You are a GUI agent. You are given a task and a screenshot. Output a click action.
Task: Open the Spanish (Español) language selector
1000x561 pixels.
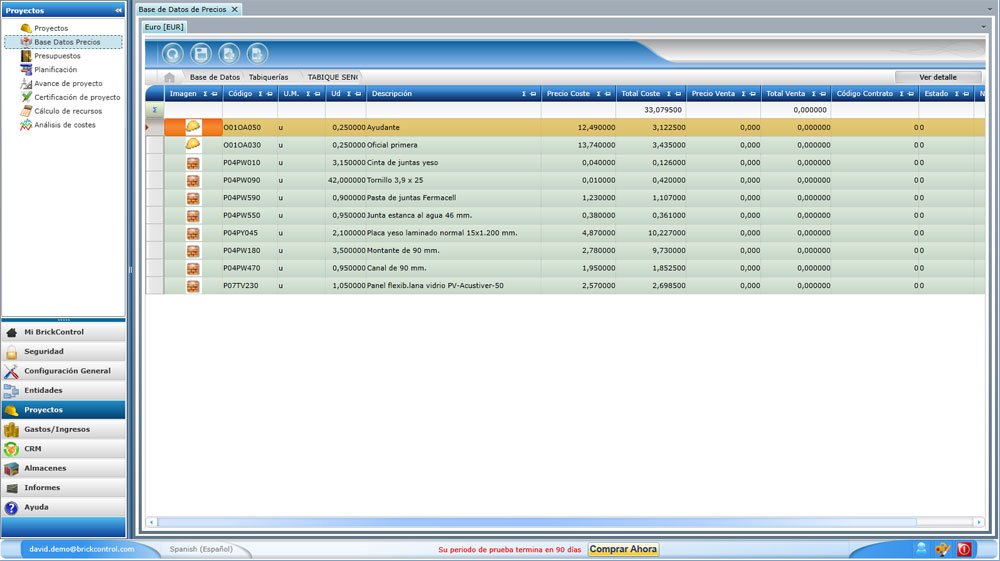click(x=201, y=549)
